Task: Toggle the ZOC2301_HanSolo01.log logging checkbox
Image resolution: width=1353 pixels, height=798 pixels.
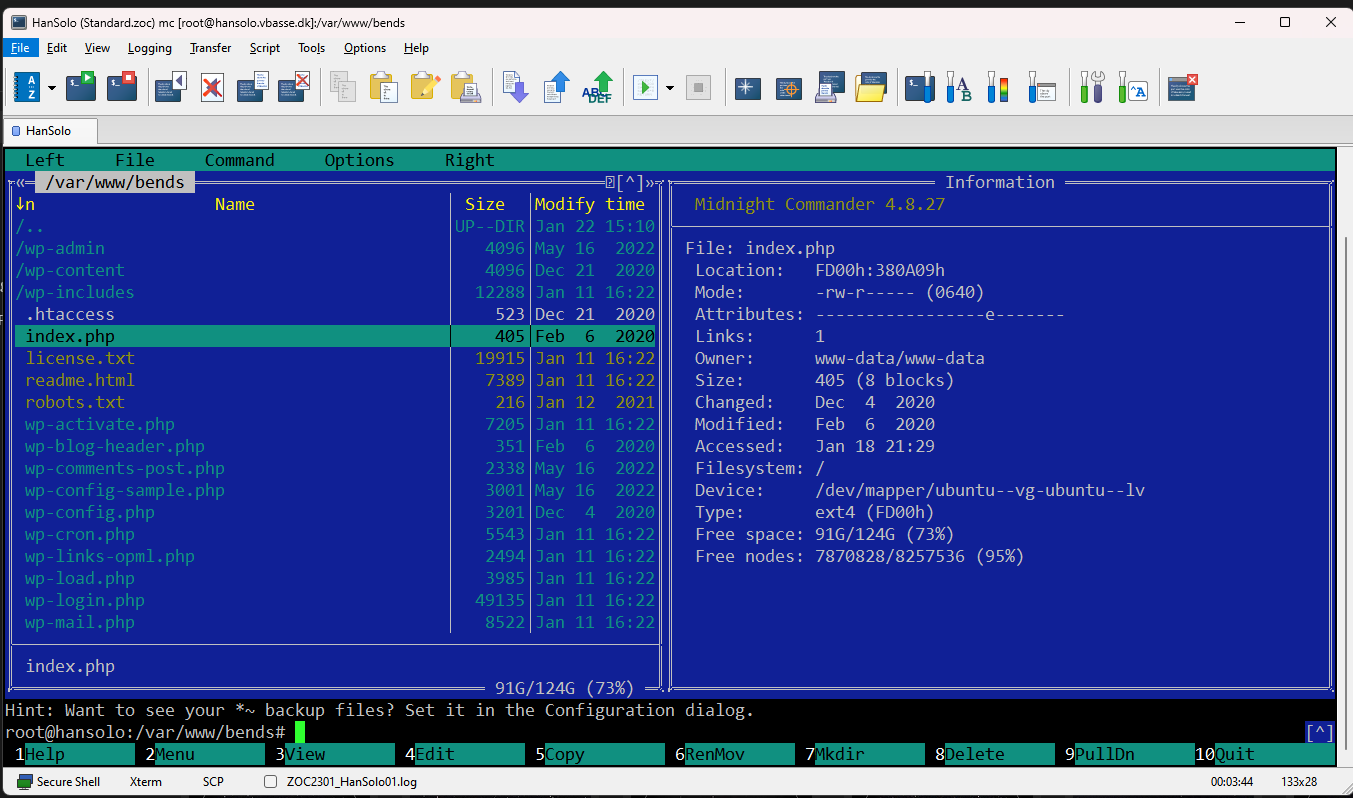Action: (x=270, y=782)
